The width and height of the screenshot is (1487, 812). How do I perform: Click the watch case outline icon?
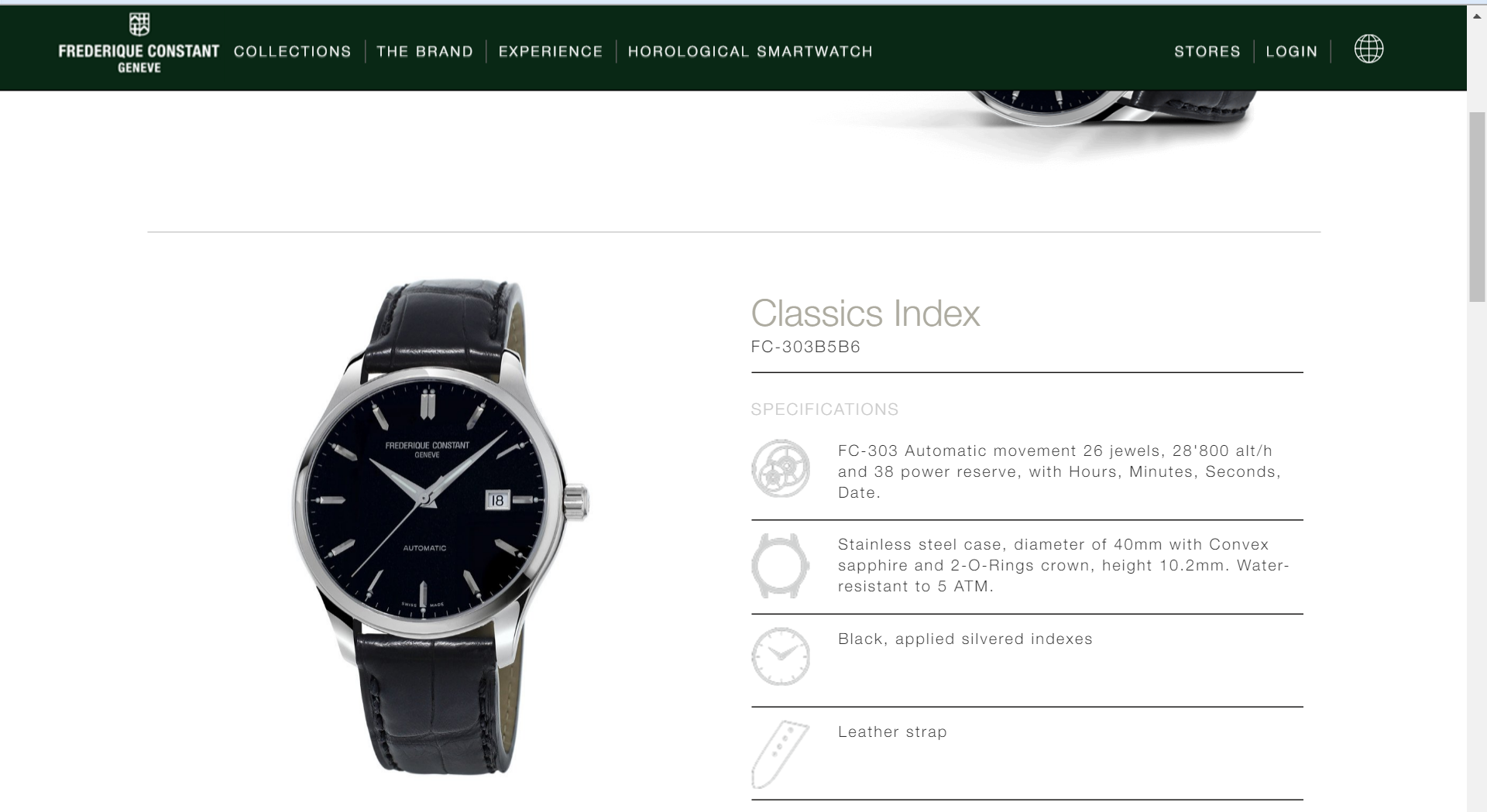pyautogui.click(x=780, y=565)
